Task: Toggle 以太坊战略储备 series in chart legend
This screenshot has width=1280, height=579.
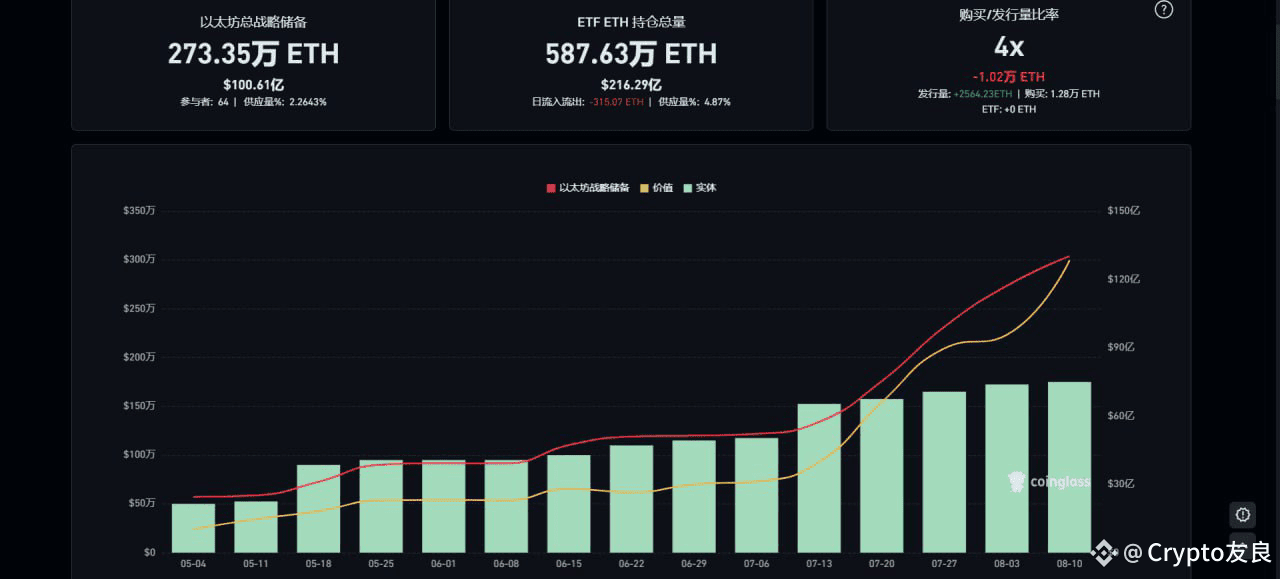Action: click(588, 188)
